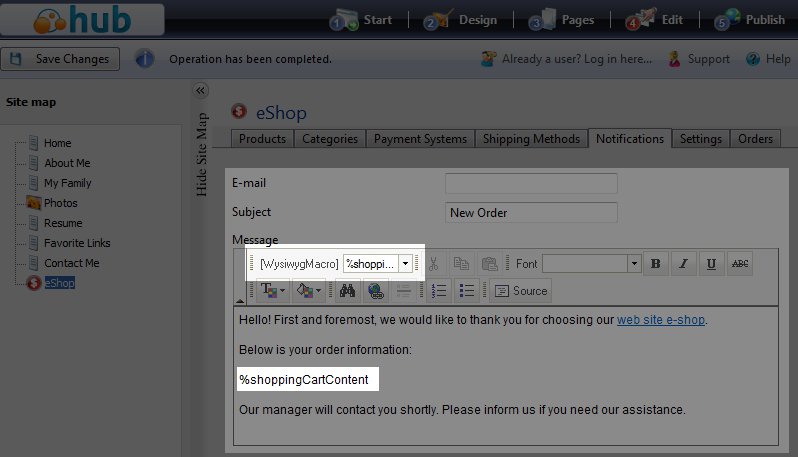
Task: Toggle strikethrough formatting in the editor
Action: [x=739, y=264]
